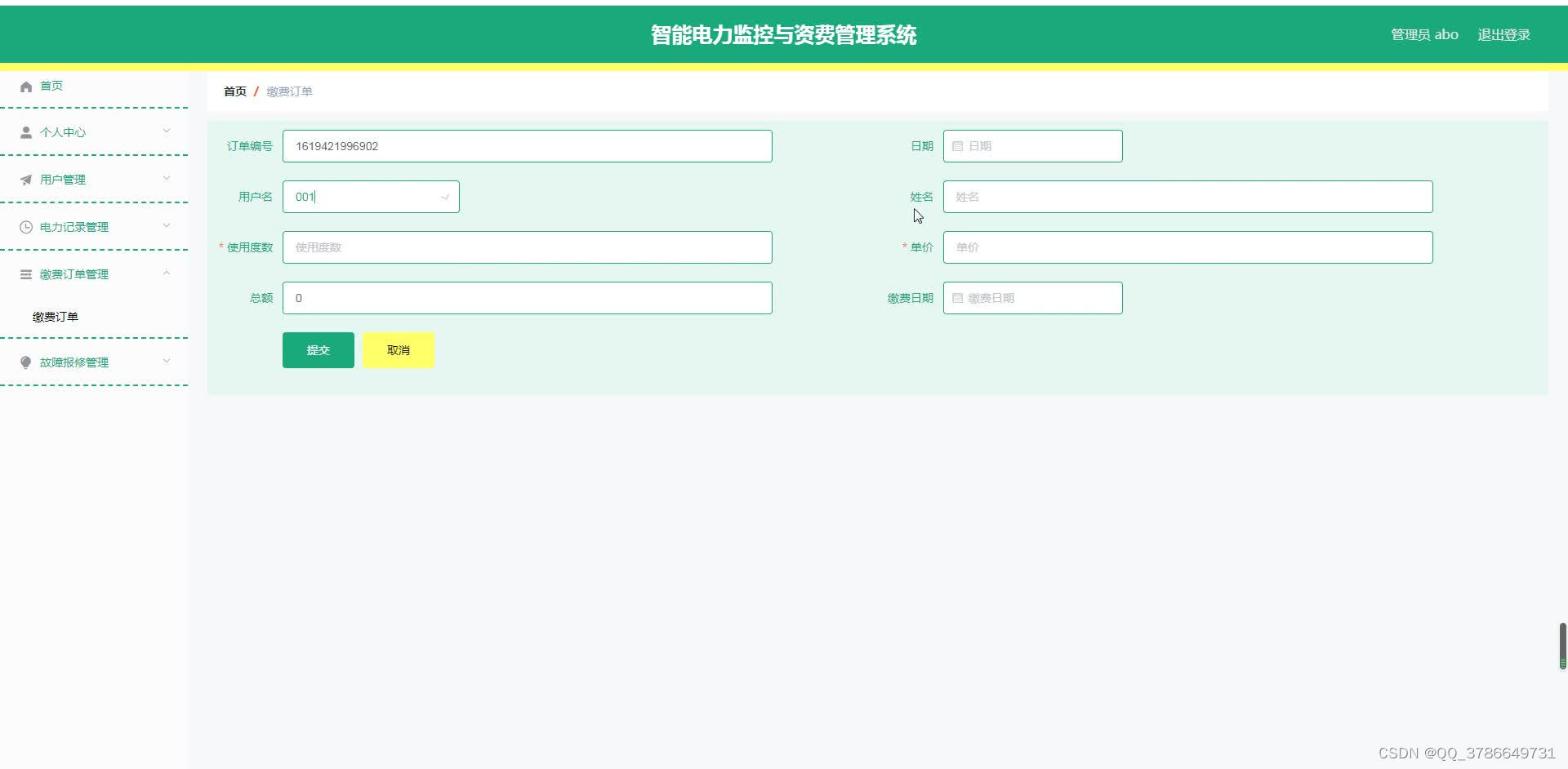Click the list icon beside 缴费订单管理
Image resolution: width=1568 pixels, height=769 pixels.
[x=26, y=274]
